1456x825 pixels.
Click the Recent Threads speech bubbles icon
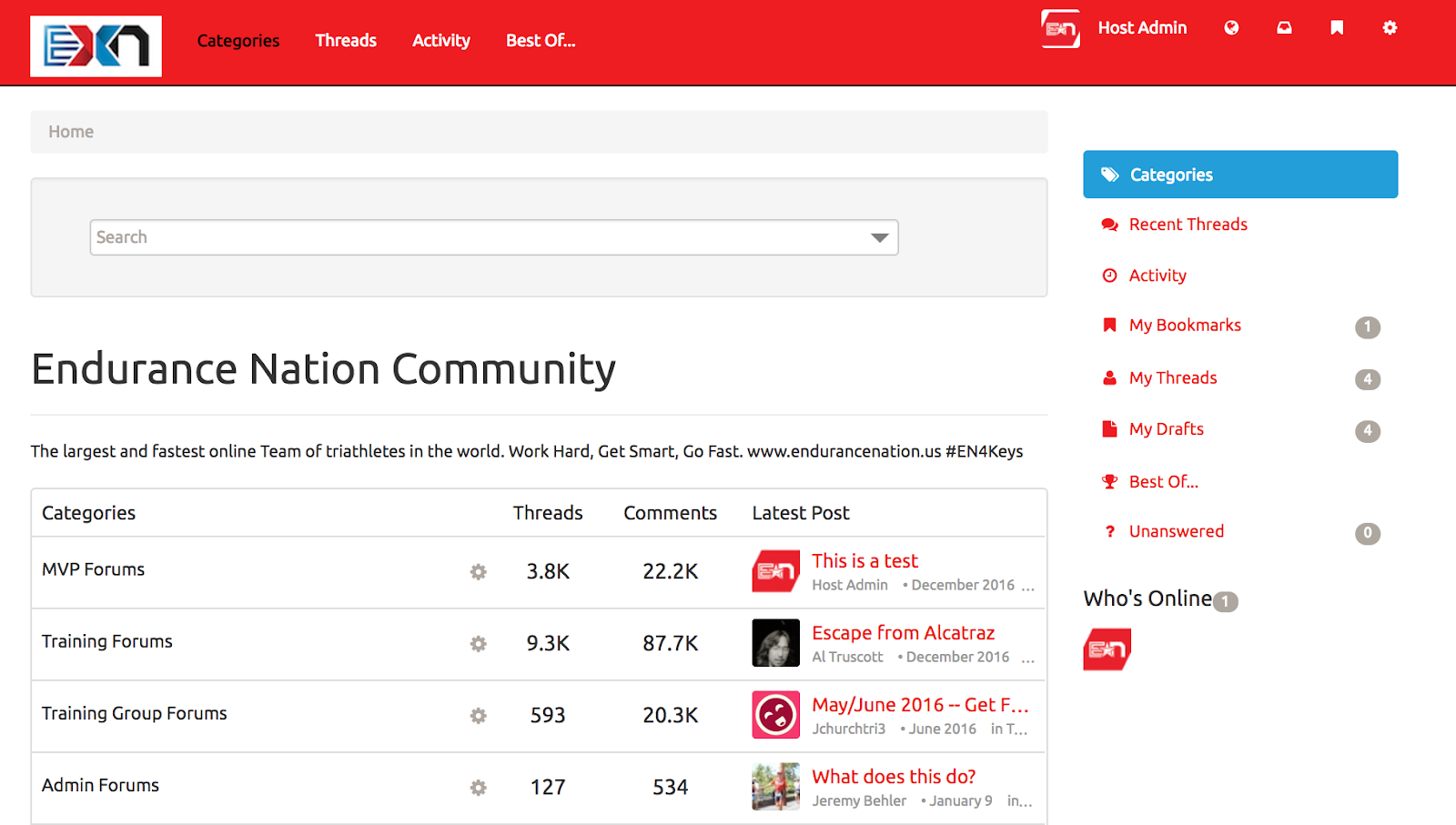tap(1110, 225)
